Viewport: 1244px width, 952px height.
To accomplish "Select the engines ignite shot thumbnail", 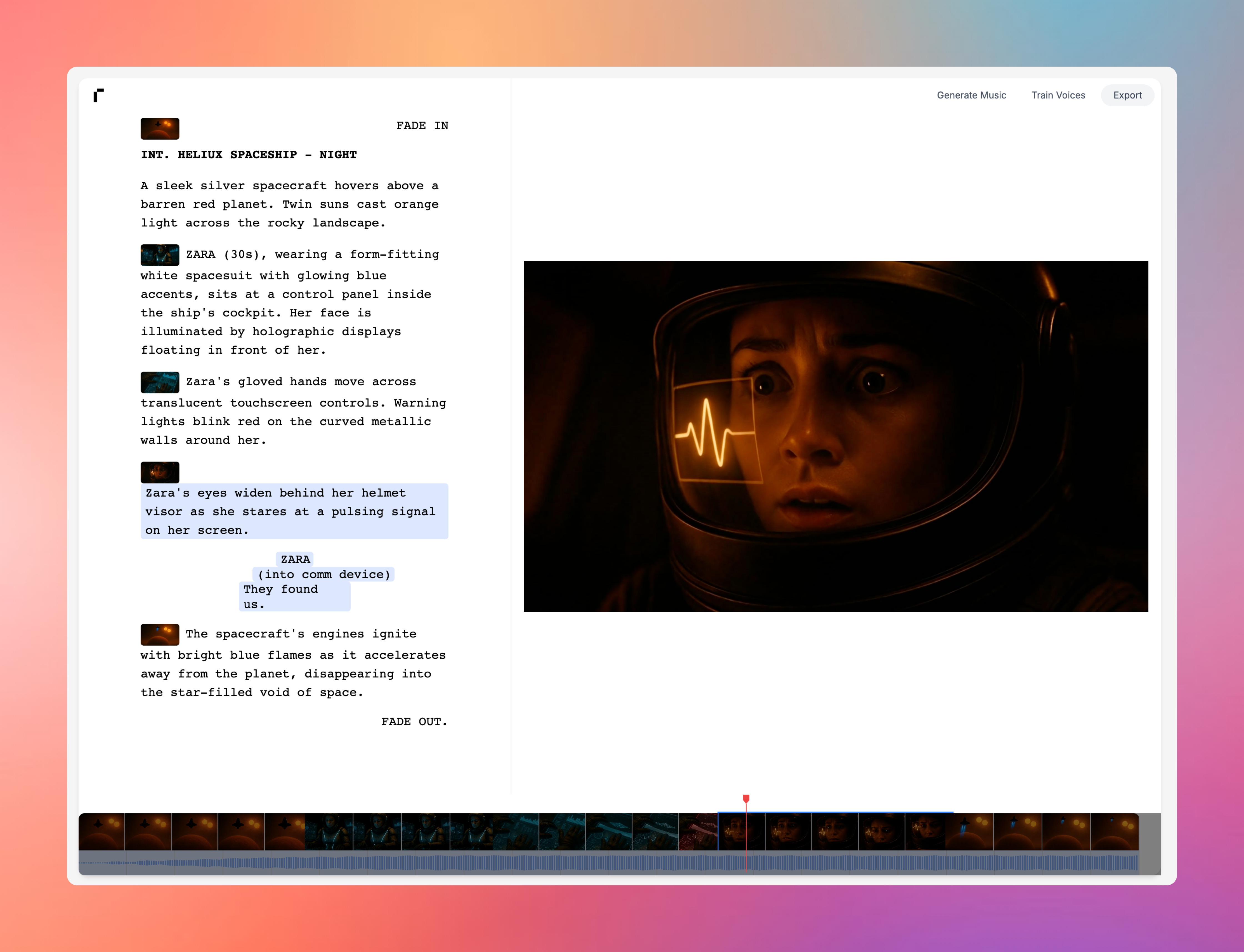I will pos(160,635).
